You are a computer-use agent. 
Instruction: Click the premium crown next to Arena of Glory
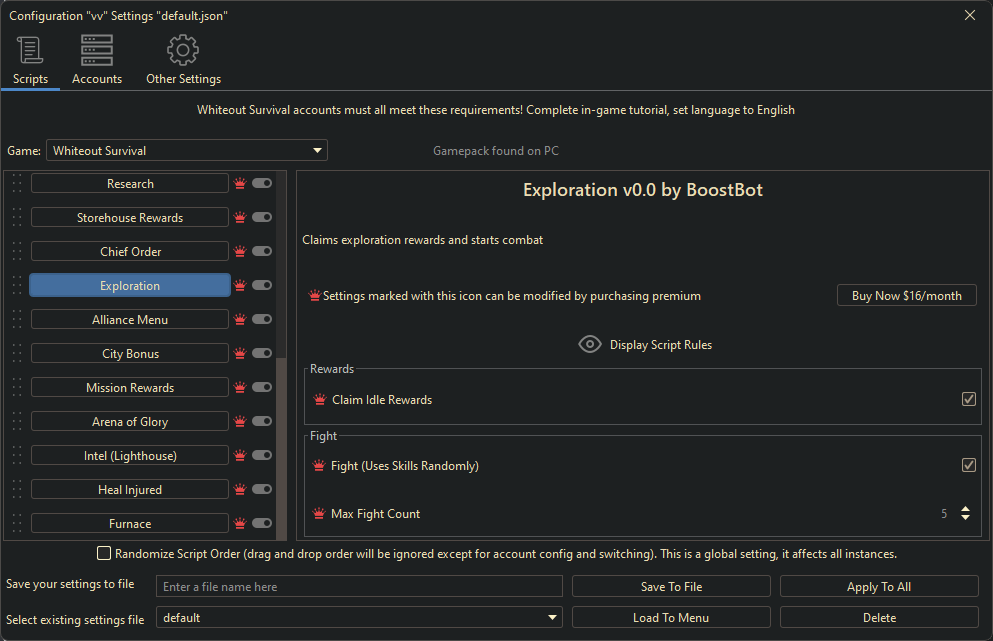[x=240, y=421]
